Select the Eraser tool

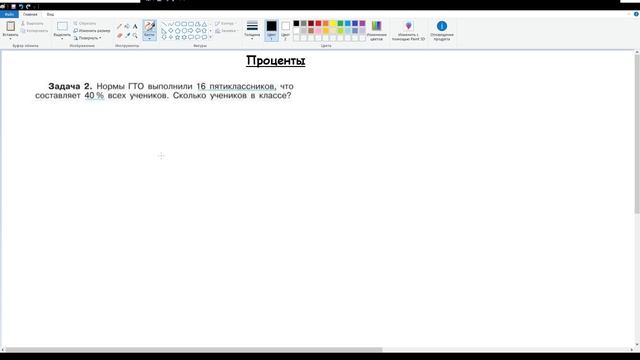(x=119, y=36)
